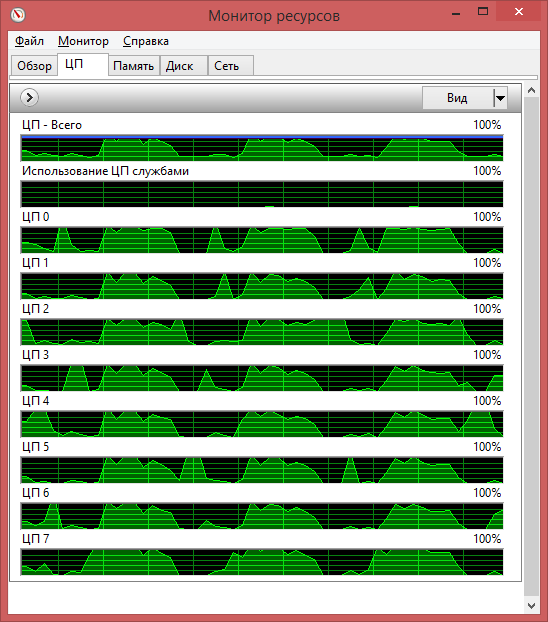The height and width of the screenshot is (622, 548).
Task: Click the Использование ЦП службами graph
Action: (262, 194)
